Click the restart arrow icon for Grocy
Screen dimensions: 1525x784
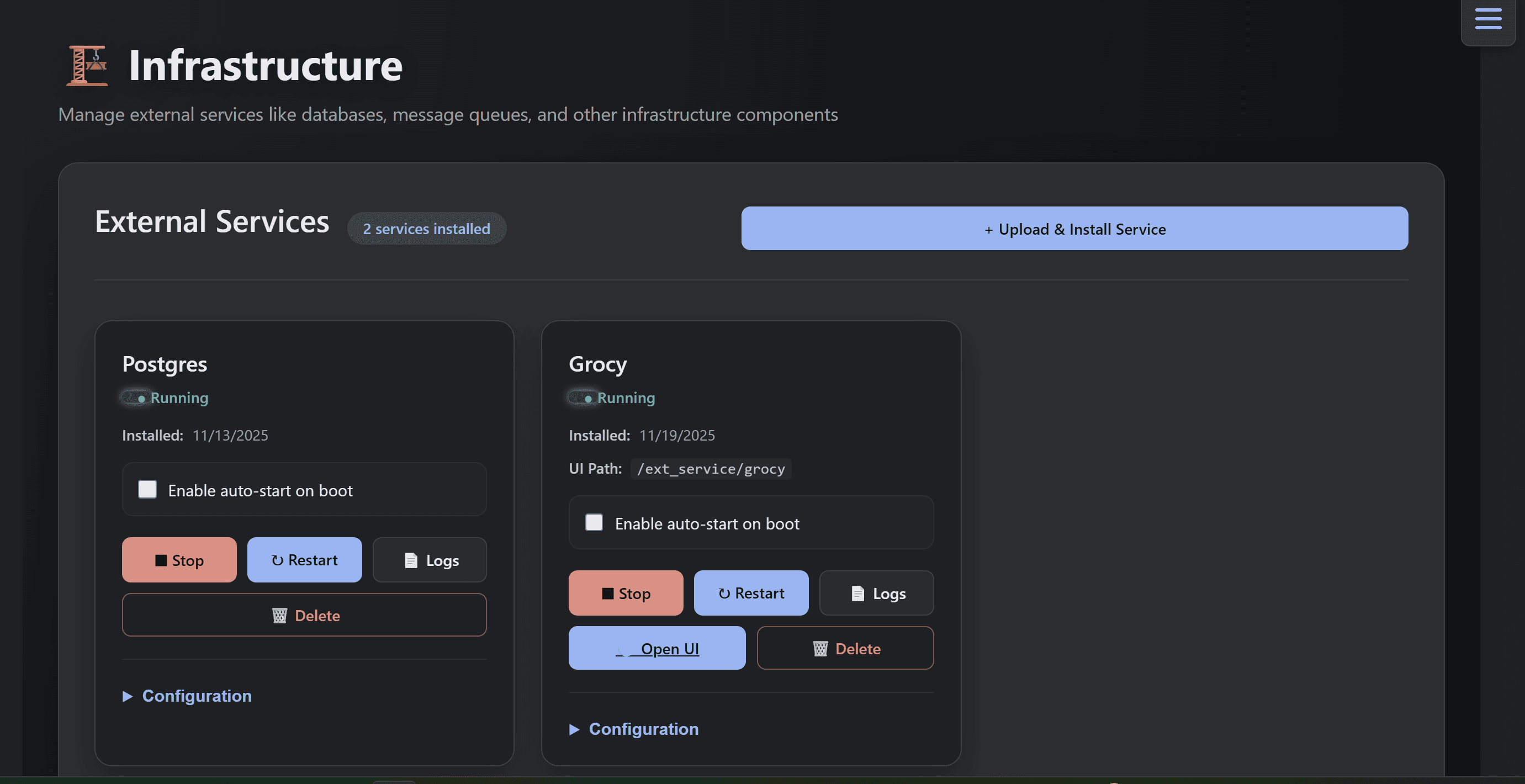click(724, 593)
